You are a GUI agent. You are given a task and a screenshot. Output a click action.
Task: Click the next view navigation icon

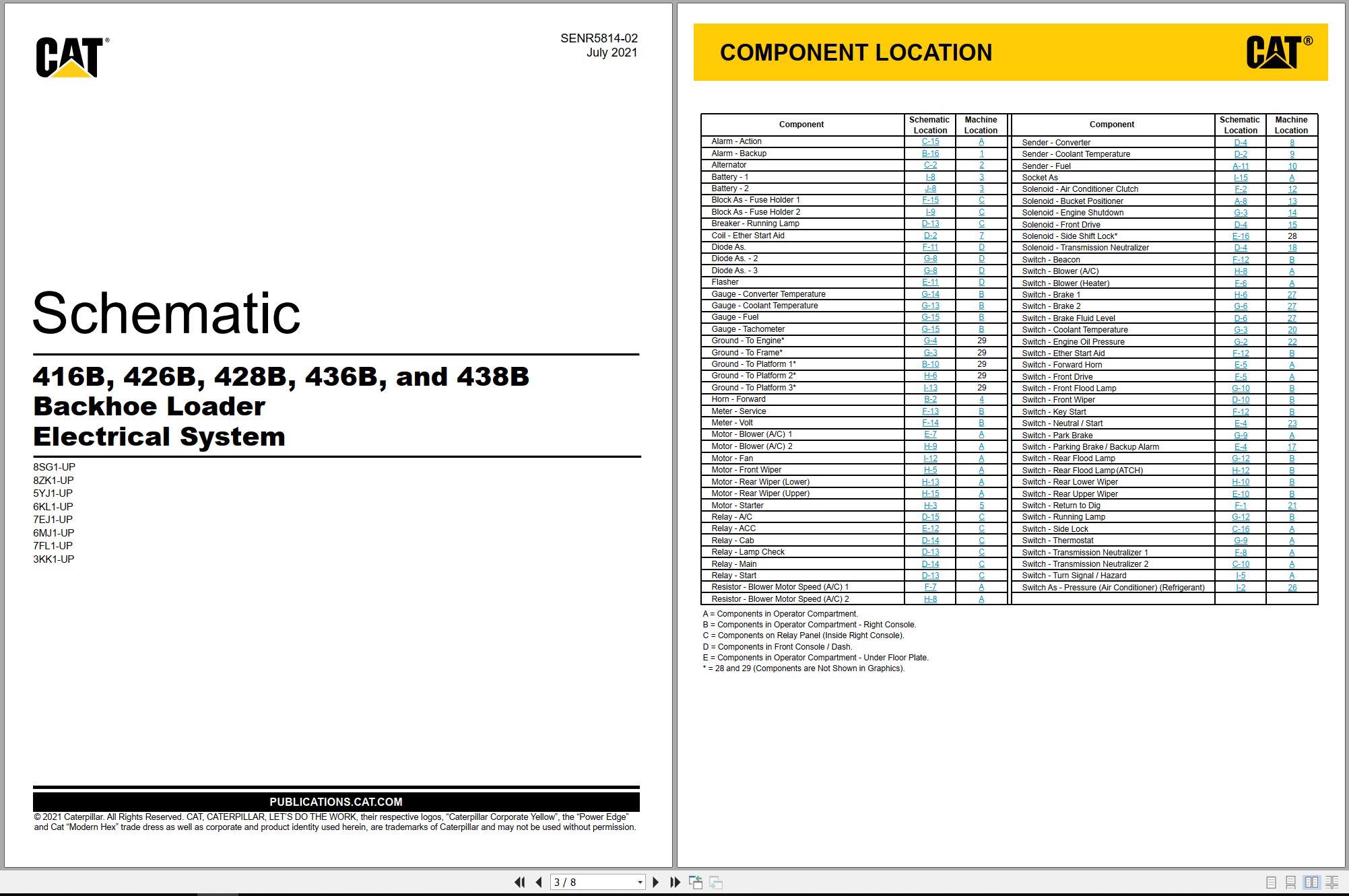(x=717, y=882)
